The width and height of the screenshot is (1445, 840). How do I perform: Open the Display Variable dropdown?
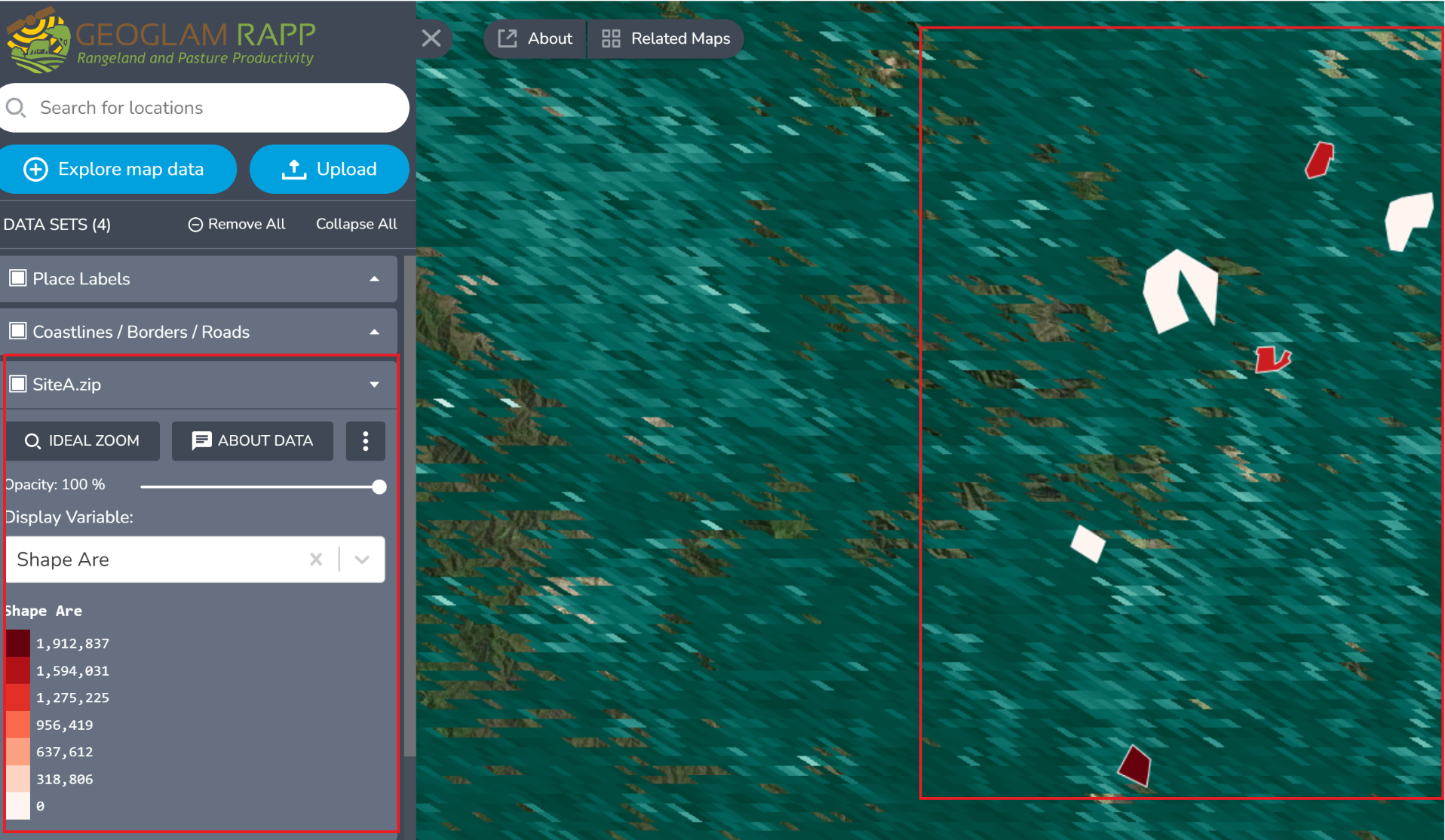(x=362, y=559)
